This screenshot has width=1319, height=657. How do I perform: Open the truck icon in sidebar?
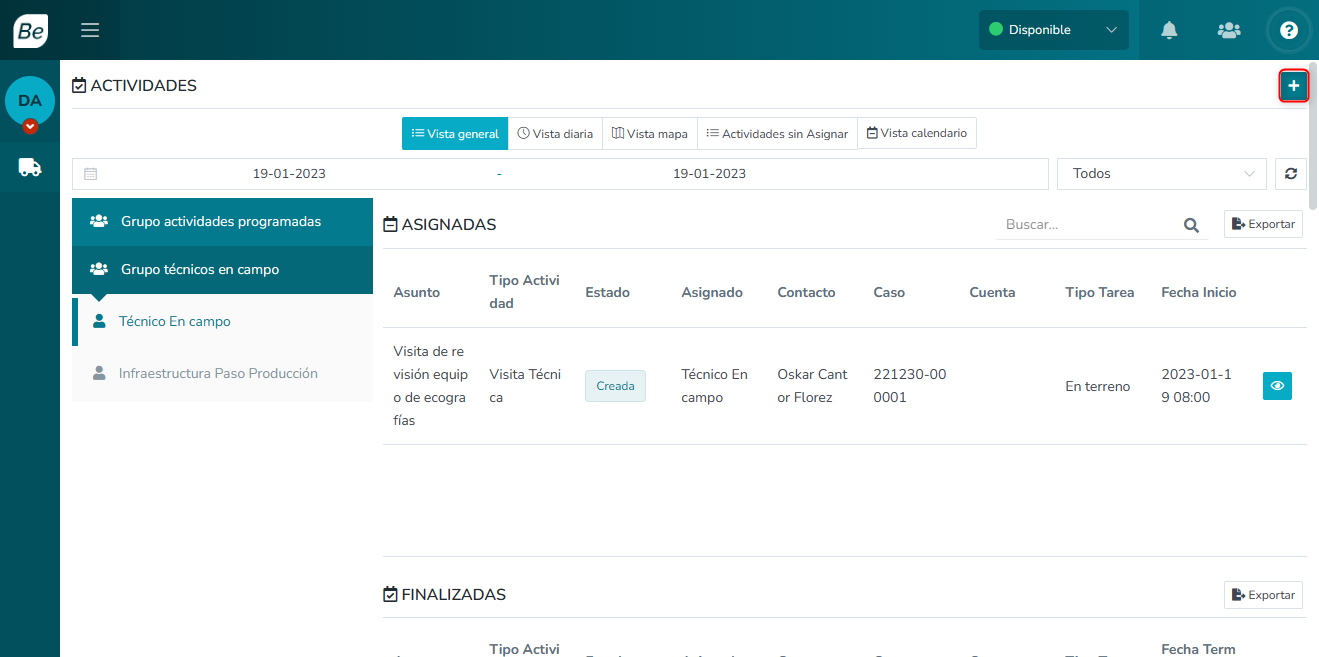(x=30, y=168)
